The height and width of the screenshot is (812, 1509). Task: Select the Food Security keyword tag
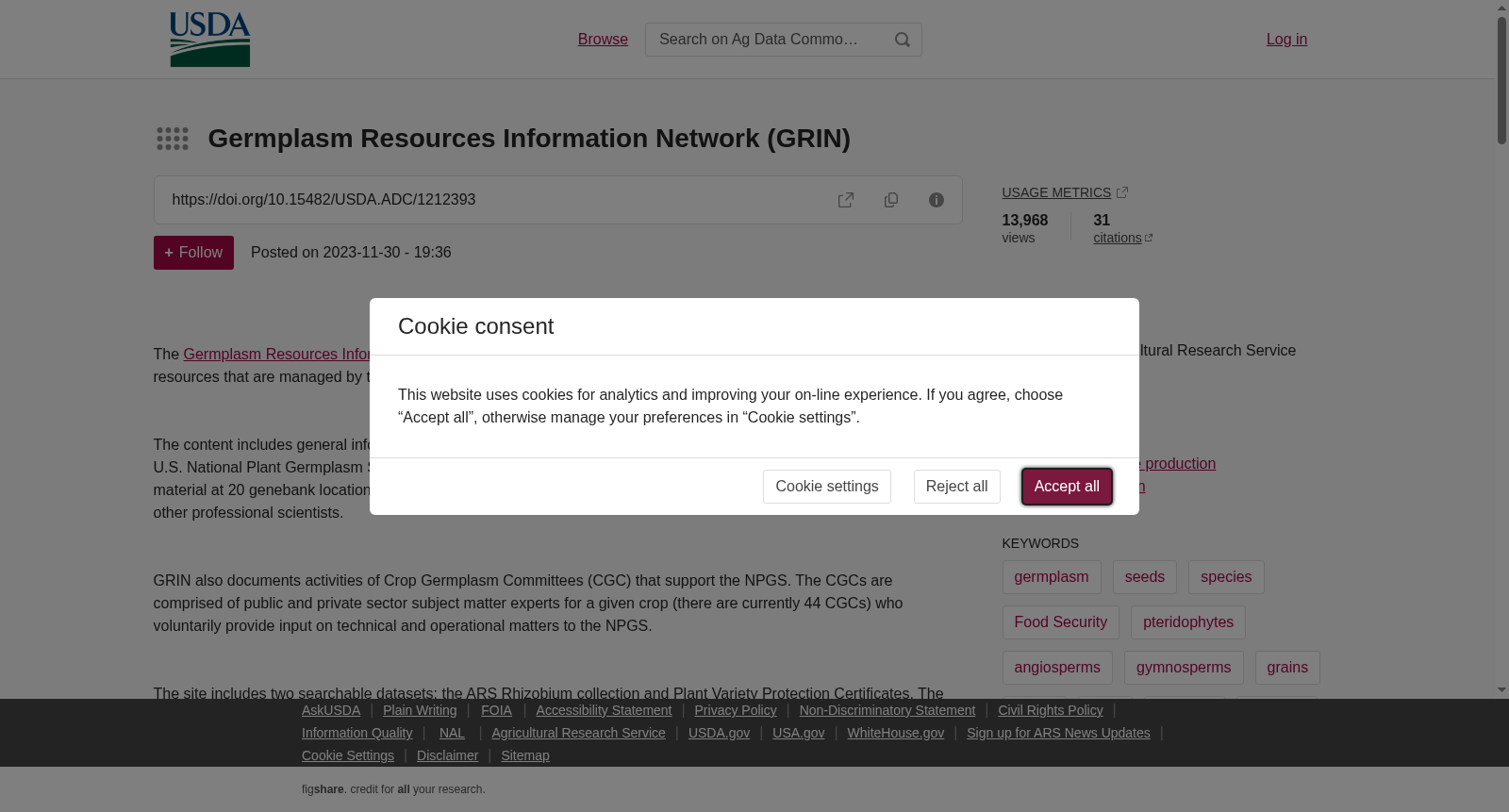(x=1061, y=622)
